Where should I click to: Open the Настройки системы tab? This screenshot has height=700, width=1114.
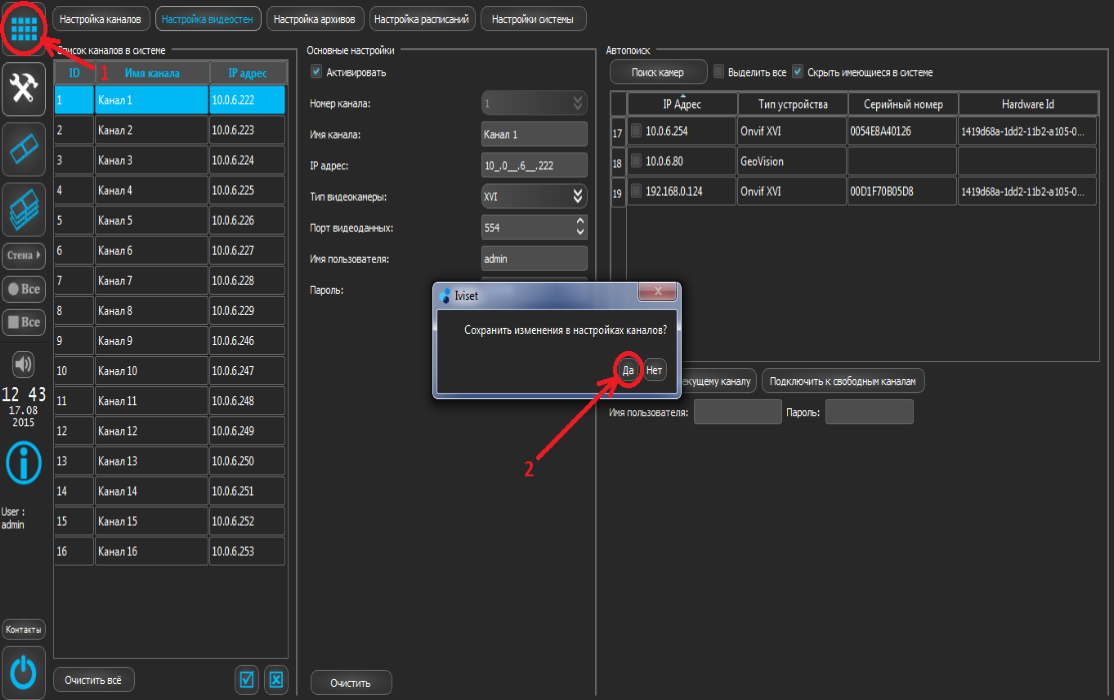coord(533,19)
